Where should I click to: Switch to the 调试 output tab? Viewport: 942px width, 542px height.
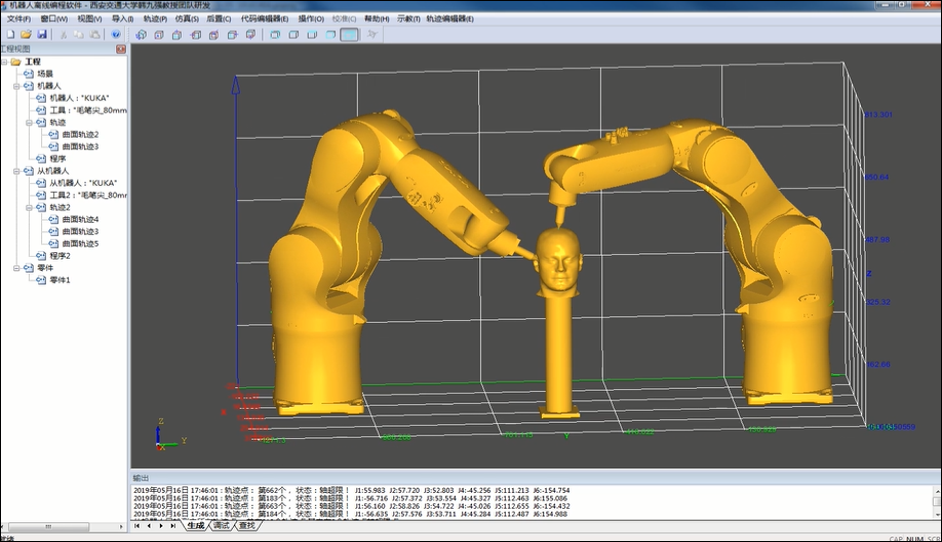tap(221, 526)
